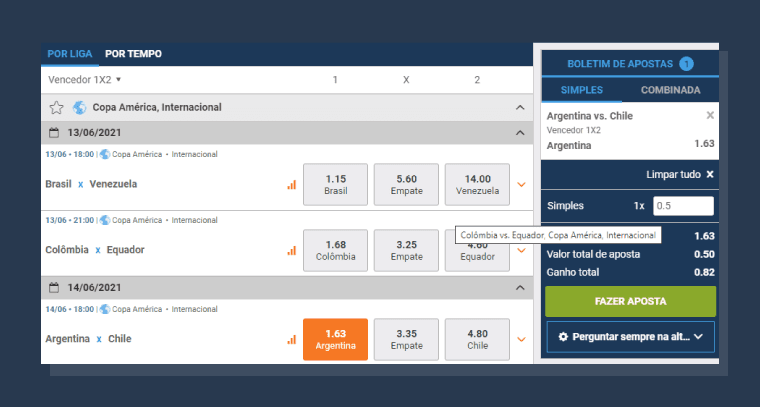Pick Empate 5.60 in Brasil x Venezuela
760x407 pixels.
click(406, 185)
